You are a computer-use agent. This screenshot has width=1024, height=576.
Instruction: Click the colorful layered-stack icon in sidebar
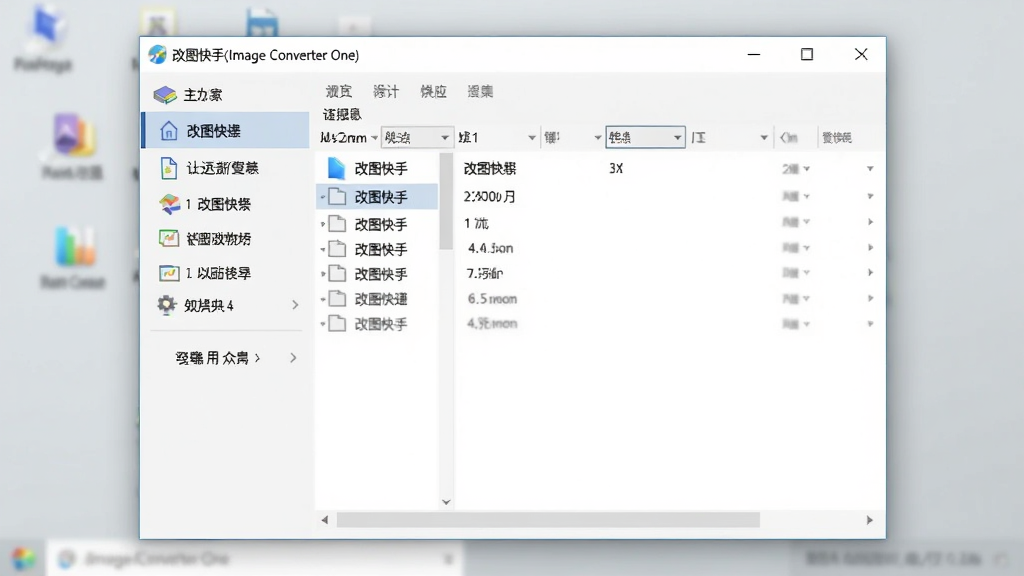[169, 204]
